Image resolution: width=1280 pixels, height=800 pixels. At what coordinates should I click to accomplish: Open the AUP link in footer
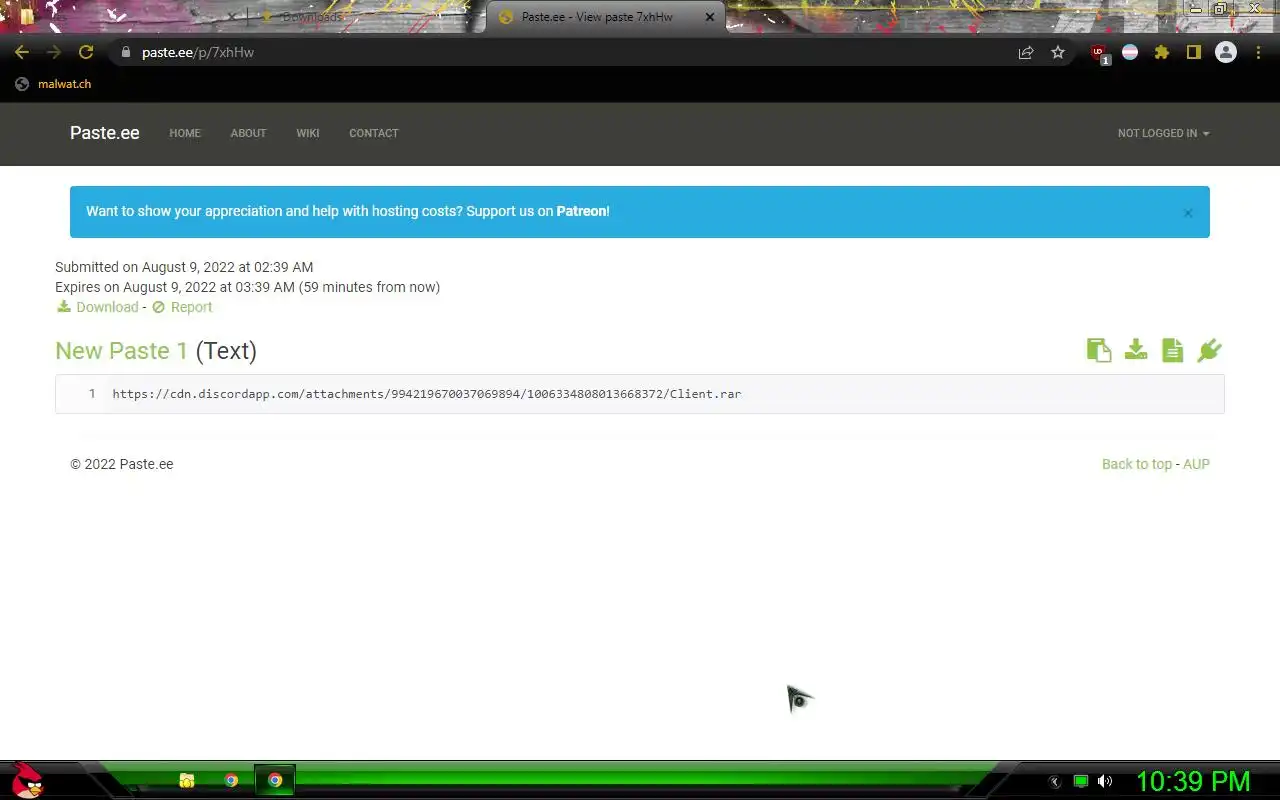(1196, 464)
